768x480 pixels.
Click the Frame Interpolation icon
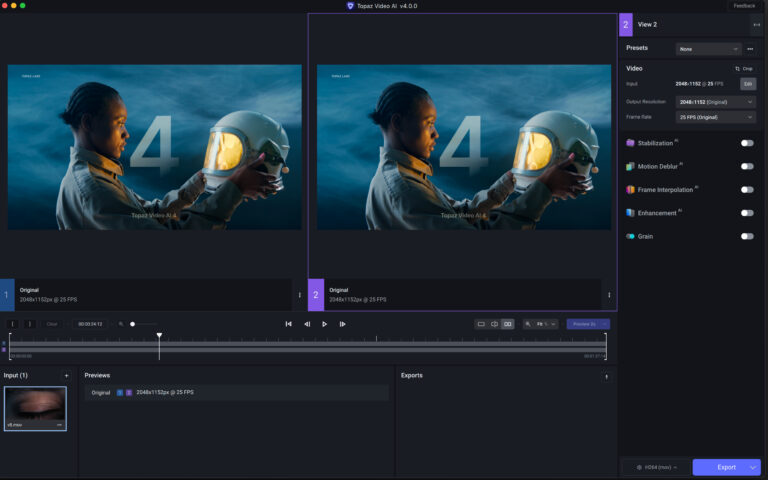pos(630,190)
